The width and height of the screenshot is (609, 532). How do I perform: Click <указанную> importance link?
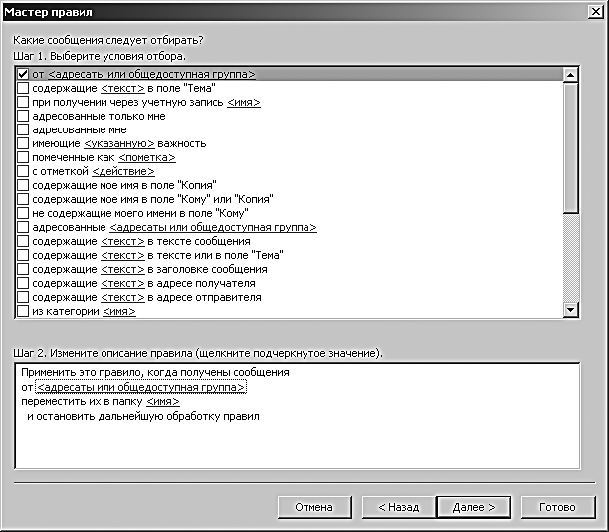[x=119, y=143]
